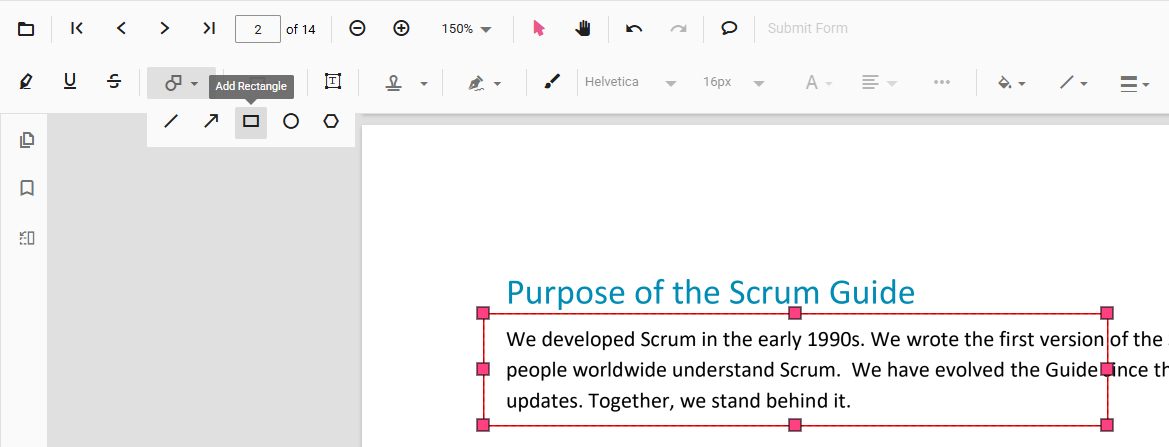Expand the fill color picker

coord(1012,83)
